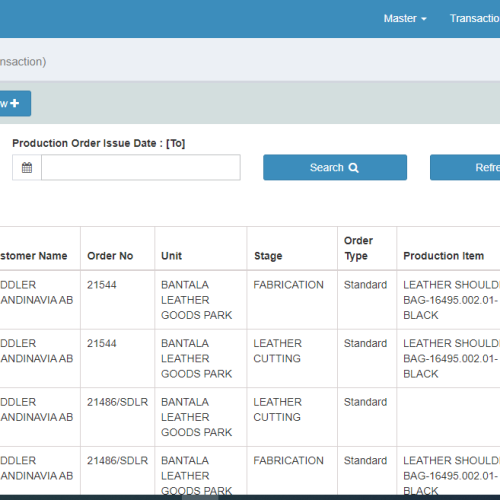Viewport: 500px width, 500px height.
Task: Click the Search button
Action: click(x=335, y=167)
